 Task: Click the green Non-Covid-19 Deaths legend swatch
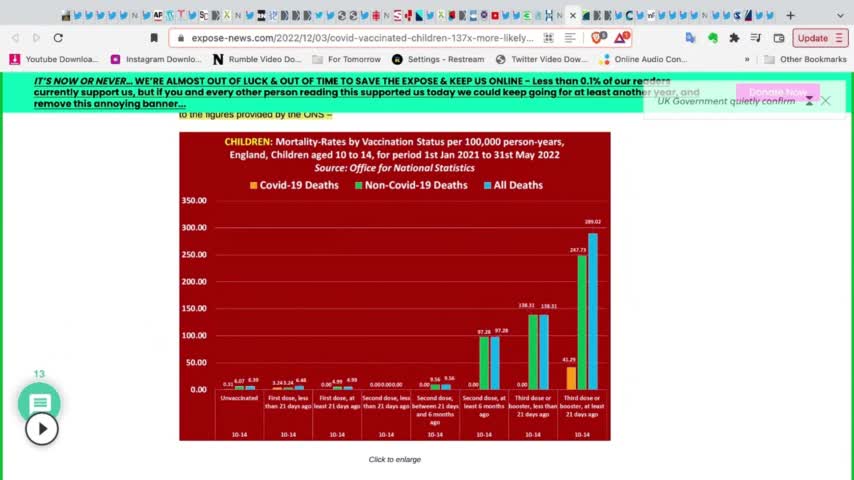coord(358,185)
